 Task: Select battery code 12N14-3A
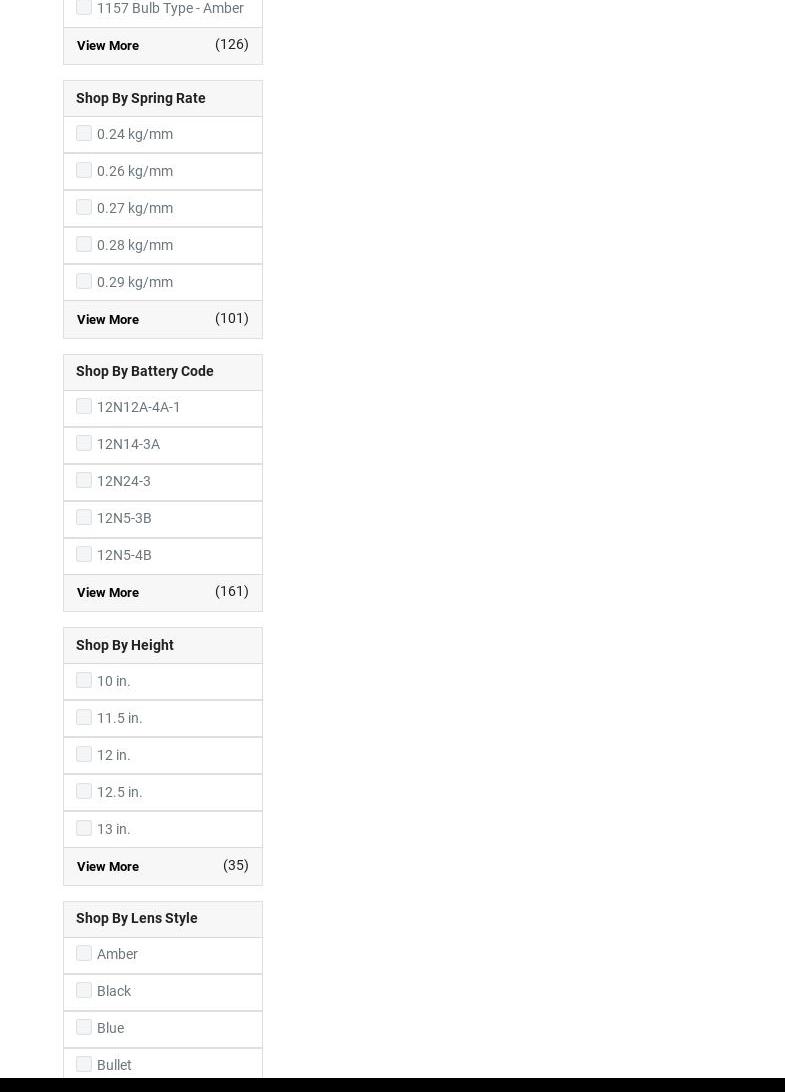(84, 443)
